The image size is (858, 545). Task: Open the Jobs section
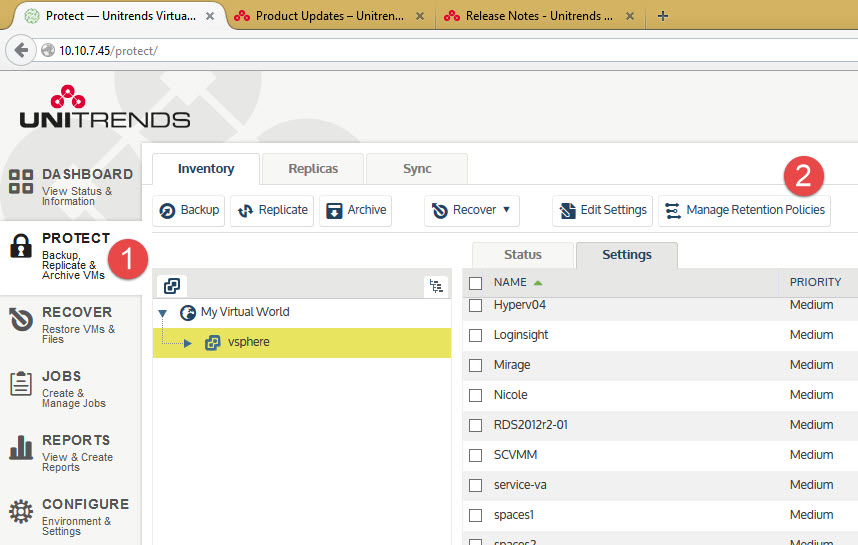[71, 389]
